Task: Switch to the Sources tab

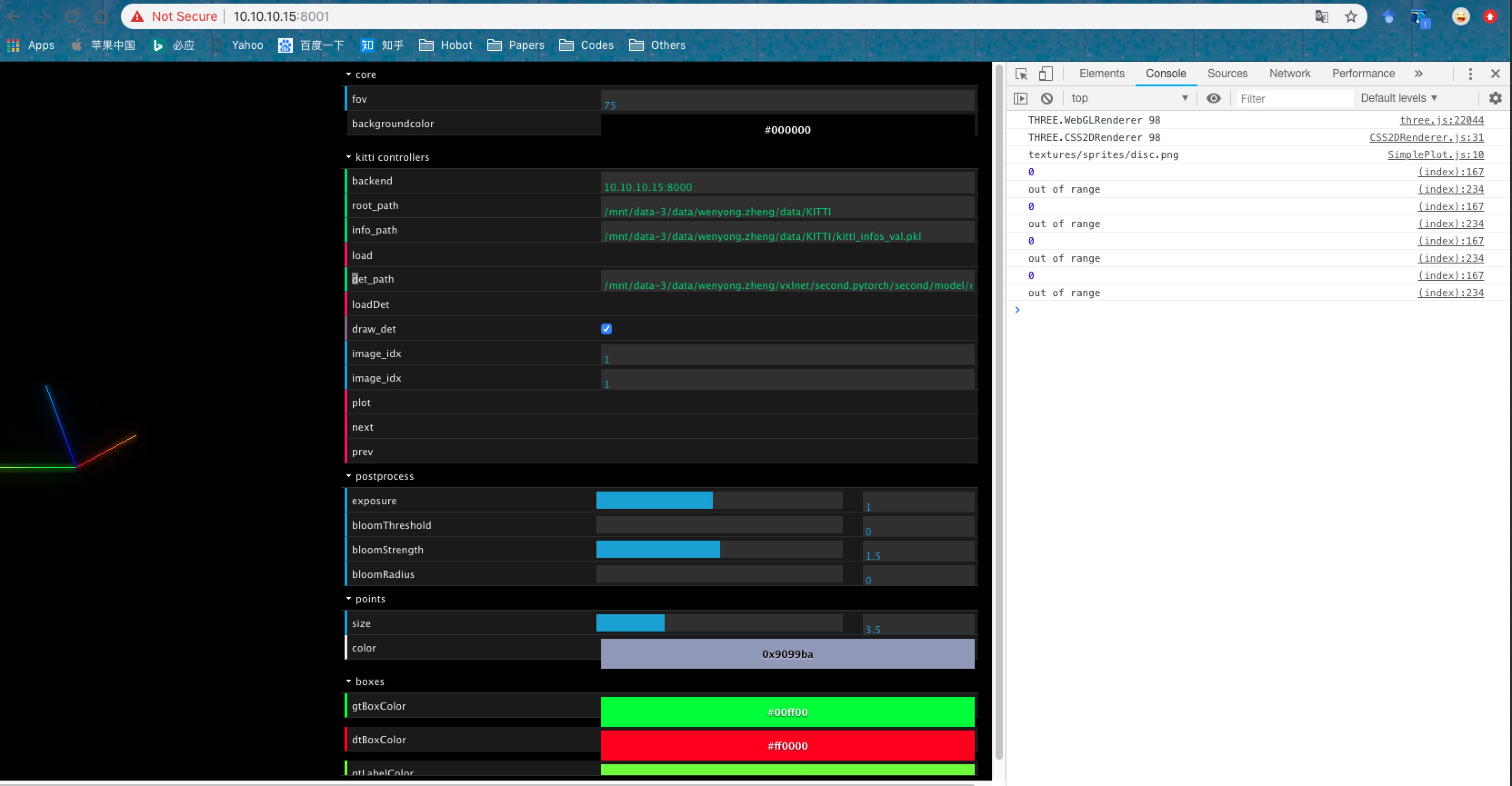Action: tap(1227, 73)
